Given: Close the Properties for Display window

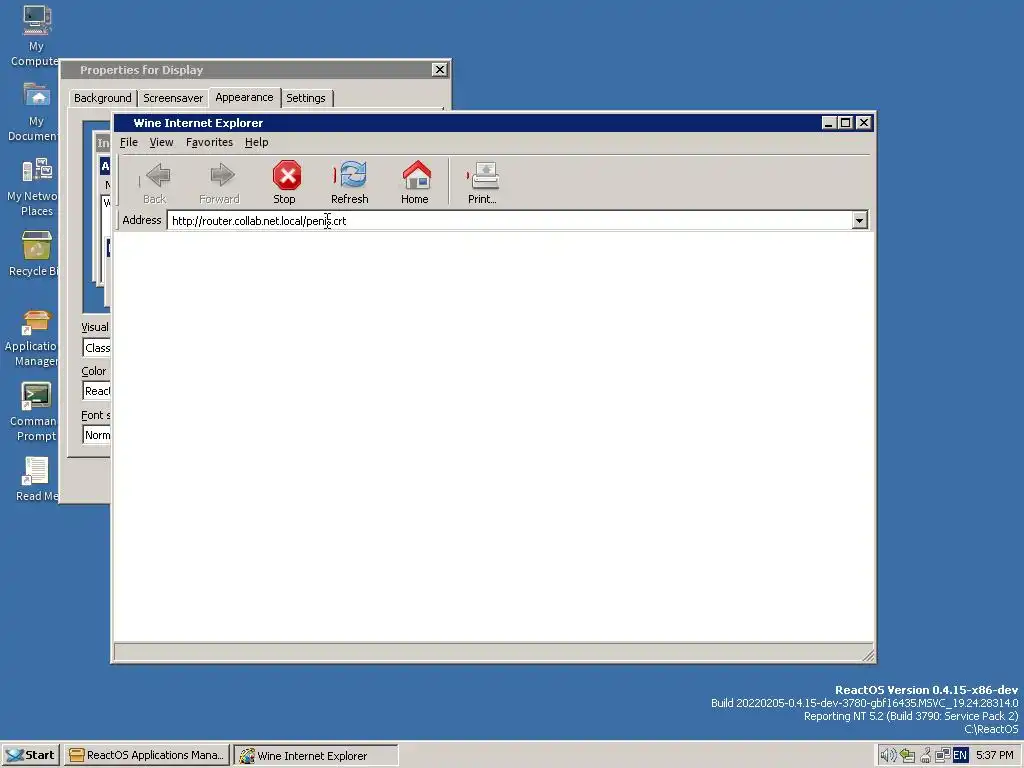Looking at the screenshot, I should coord(440,70).
